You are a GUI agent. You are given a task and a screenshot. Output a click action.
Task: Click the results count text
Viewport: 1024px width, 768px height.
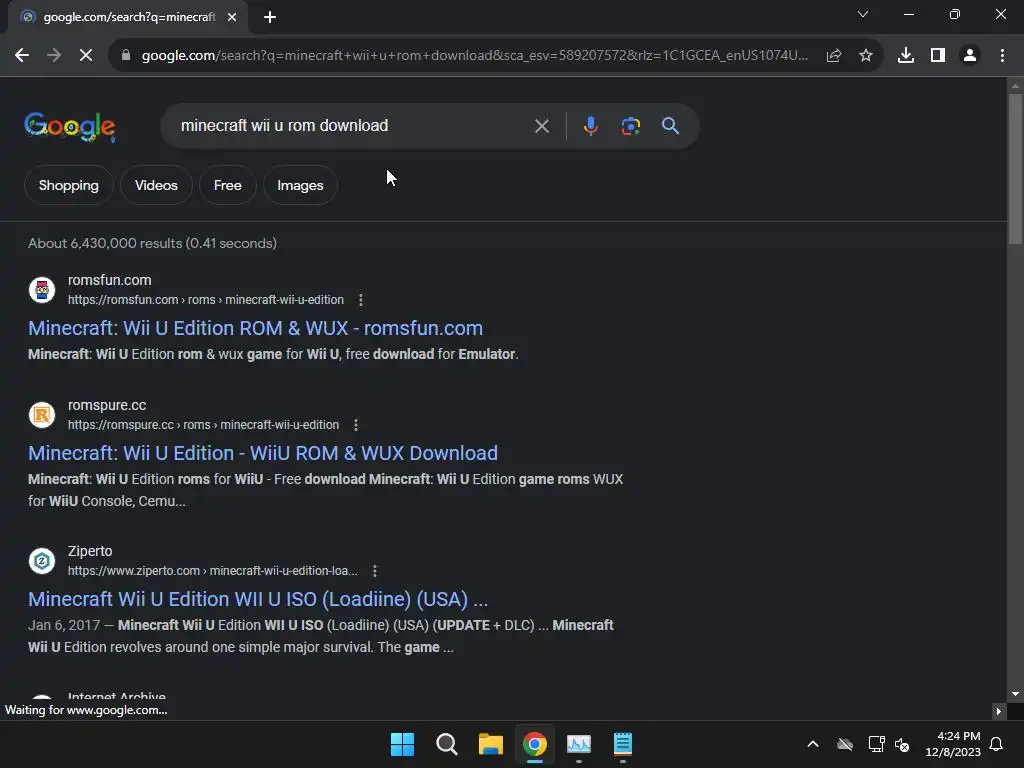(152, 243)
